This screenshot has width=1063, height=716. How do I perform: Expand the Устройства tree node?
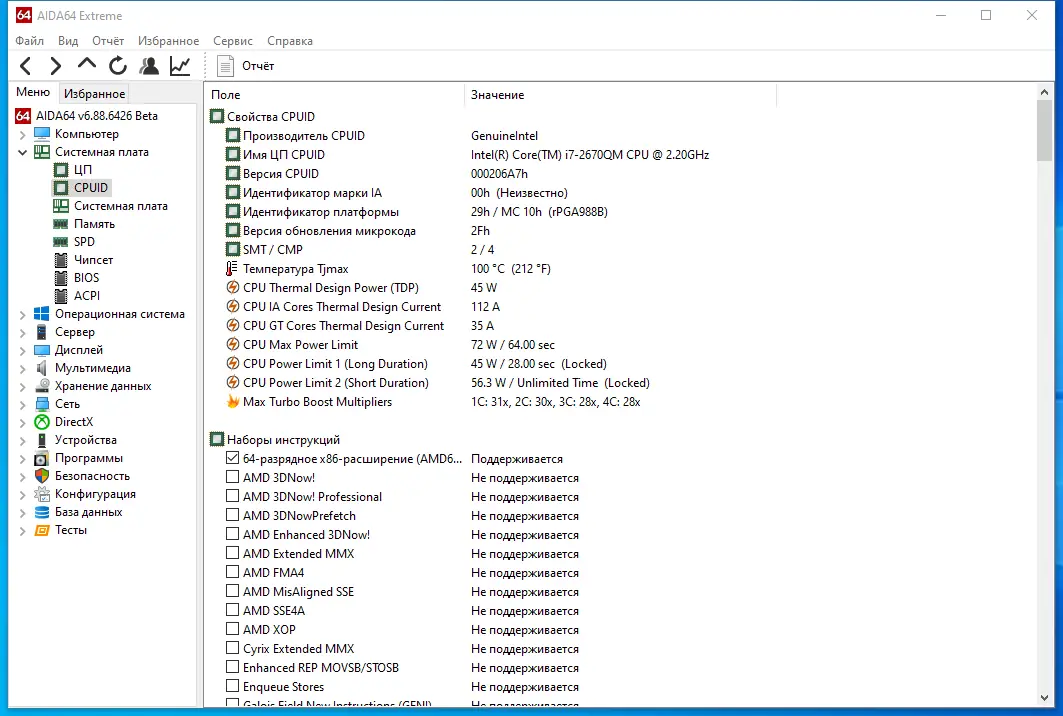click(x=23, y=441)
